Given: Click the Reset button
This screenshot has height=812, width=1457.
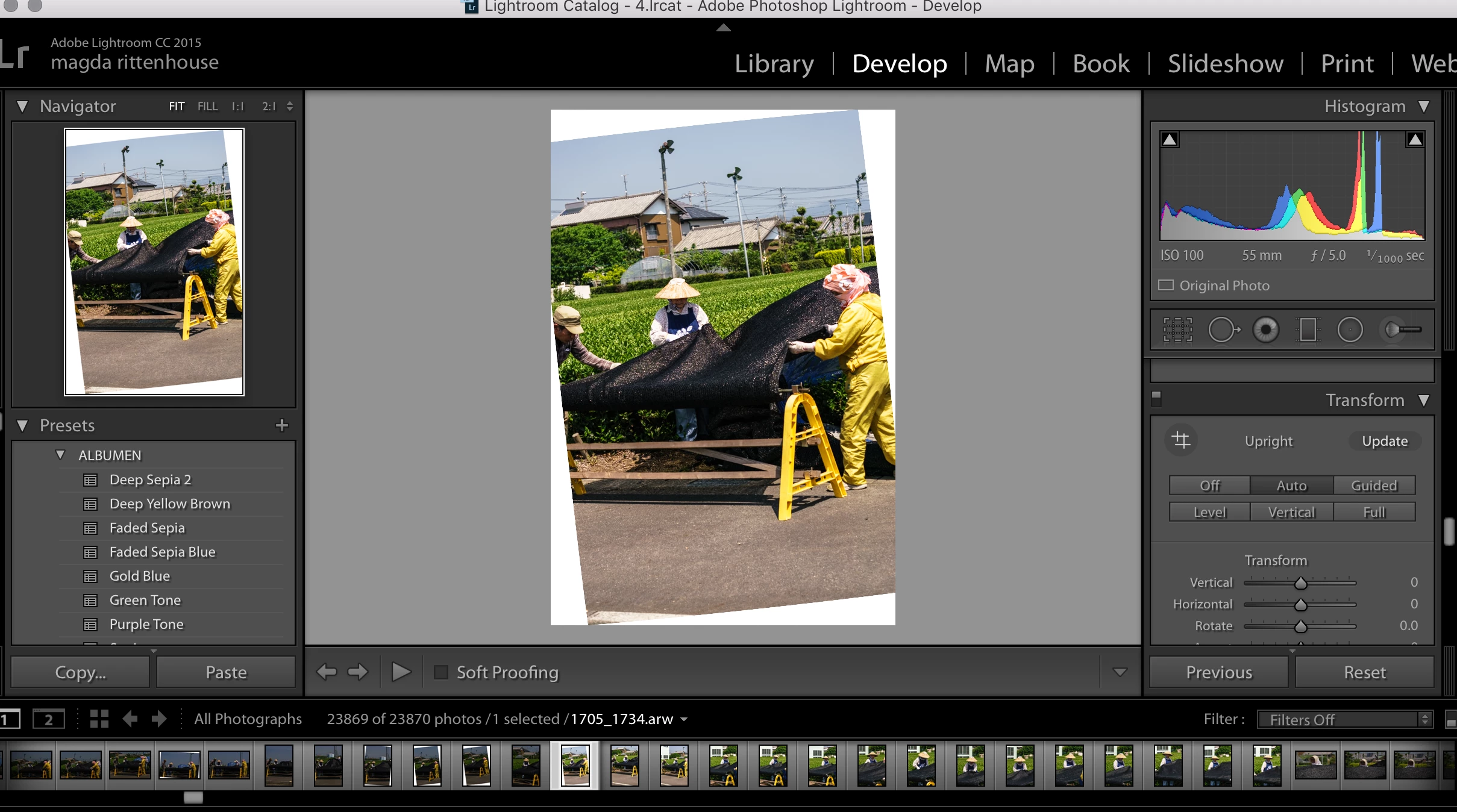Looking at the screenshot, I should (1364, 672).
